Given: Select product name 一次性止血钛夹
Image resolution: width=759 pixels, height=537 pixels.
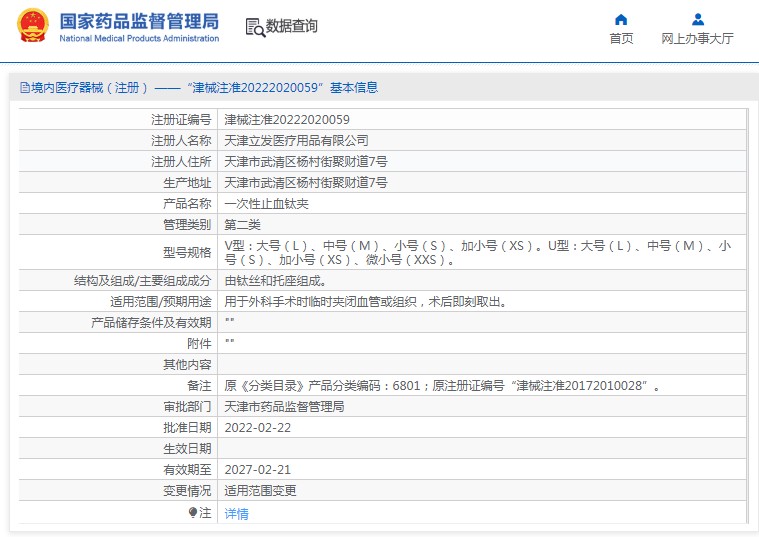Looking at the screenshot, I should click(266, 204).
